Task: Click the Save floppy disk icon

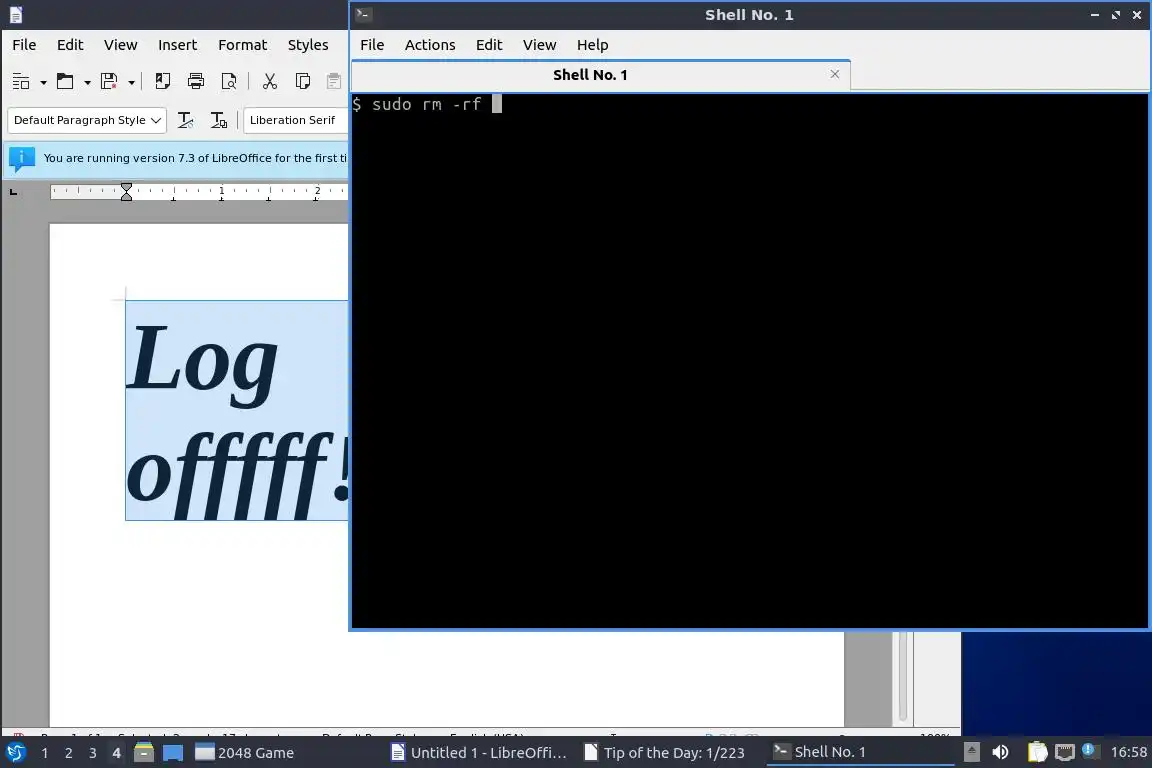Action: tap(109, 81)
